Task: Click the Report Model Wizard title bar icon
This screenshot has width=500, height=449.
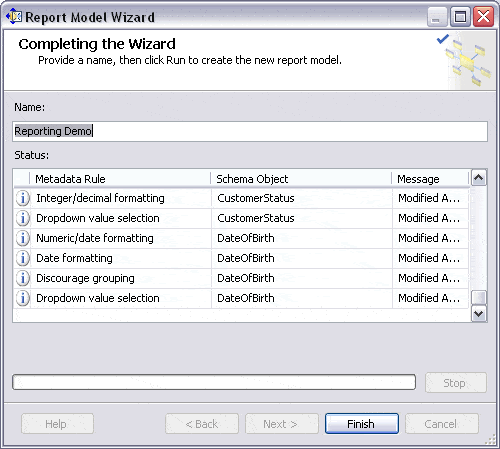Action: click(14, 17)
